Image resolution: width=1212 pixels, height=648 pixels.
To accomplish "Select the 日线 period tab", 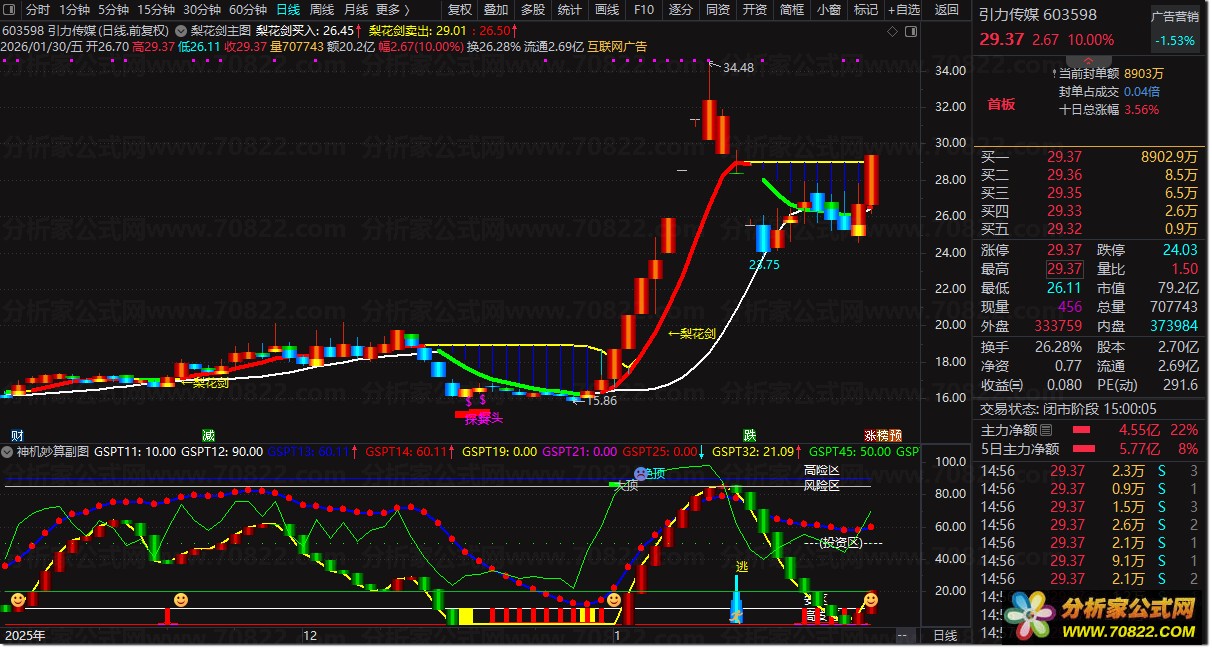I will click(288, 9).
